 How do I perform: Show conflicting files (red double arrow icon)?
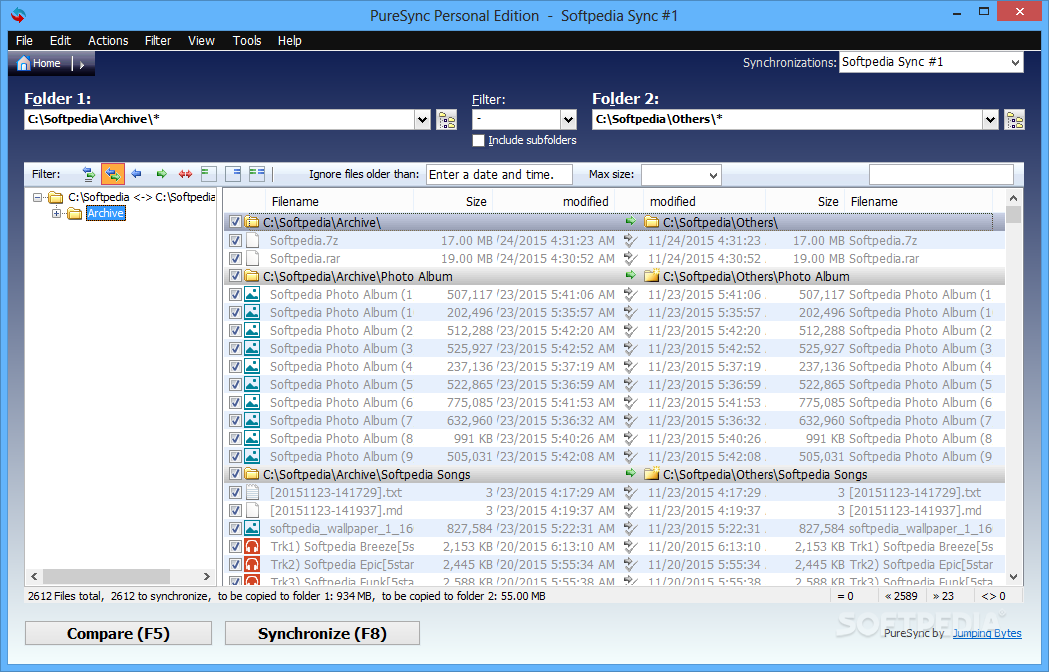click(185, 174)
